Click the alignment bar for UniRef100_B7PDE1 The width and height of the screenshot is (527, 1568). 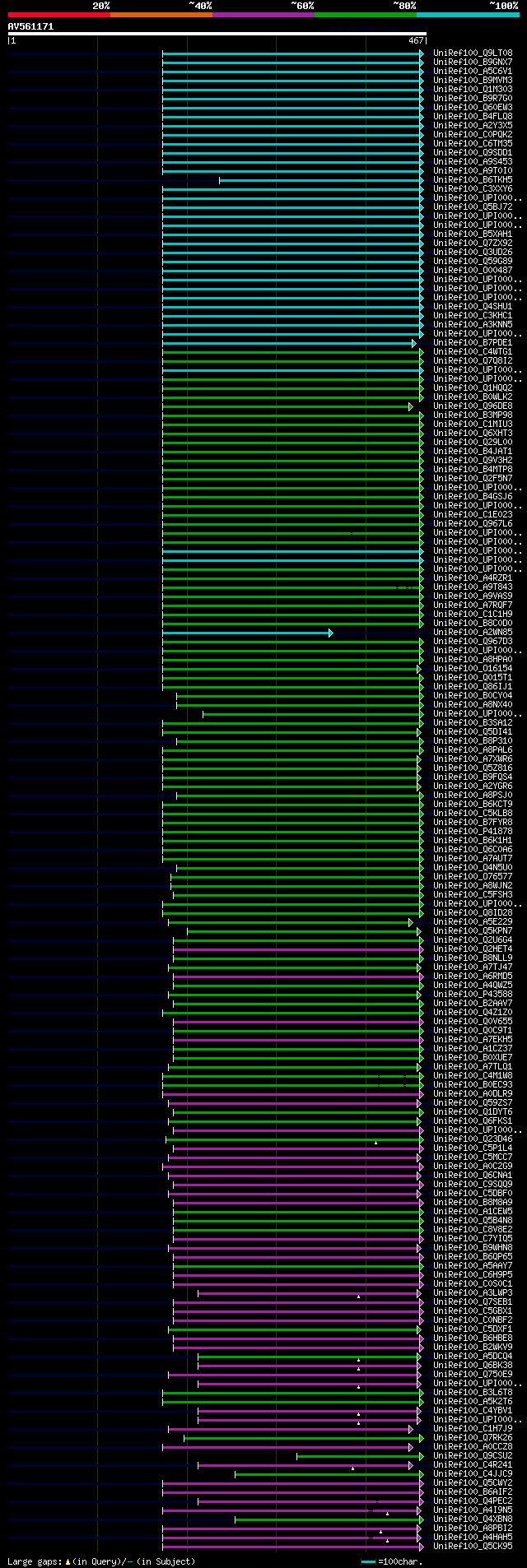click(290, 342)
